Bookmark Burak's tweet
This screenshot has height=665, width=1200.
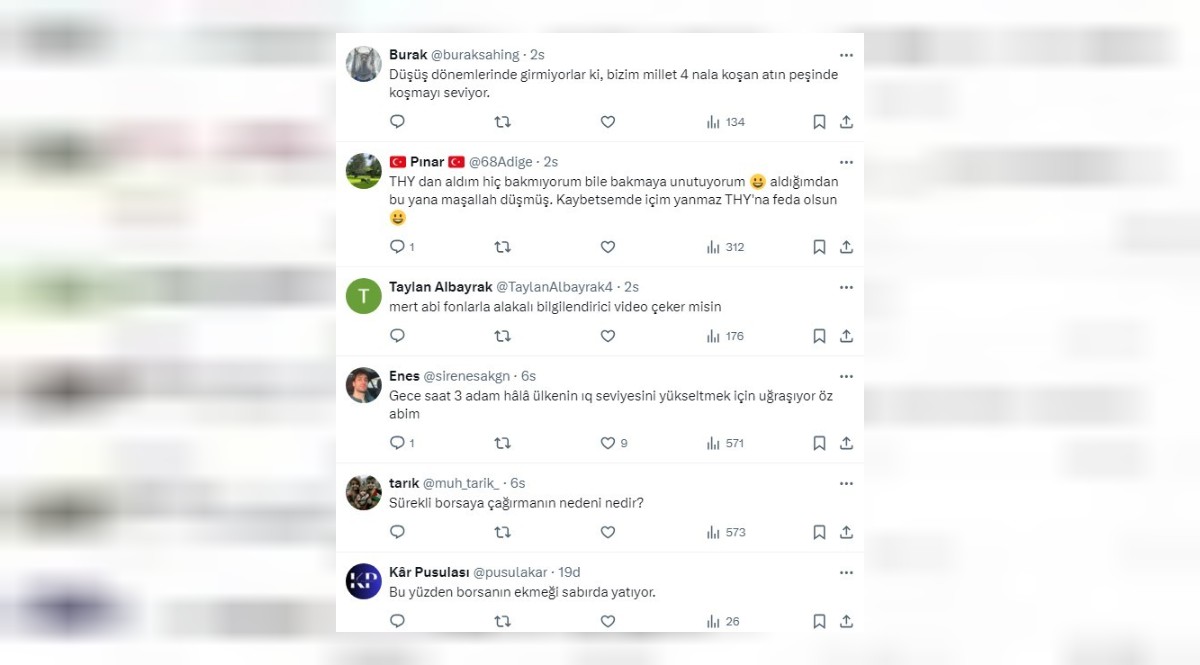(x=819, y=122)
